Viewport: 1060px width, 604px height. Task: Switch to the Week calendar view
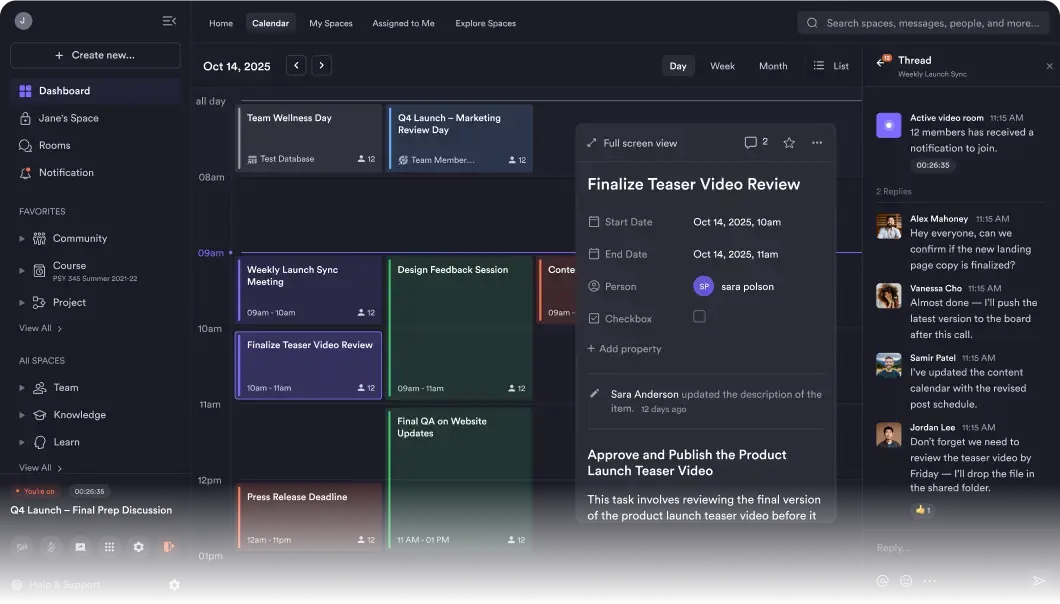click(x=722, y=66)
